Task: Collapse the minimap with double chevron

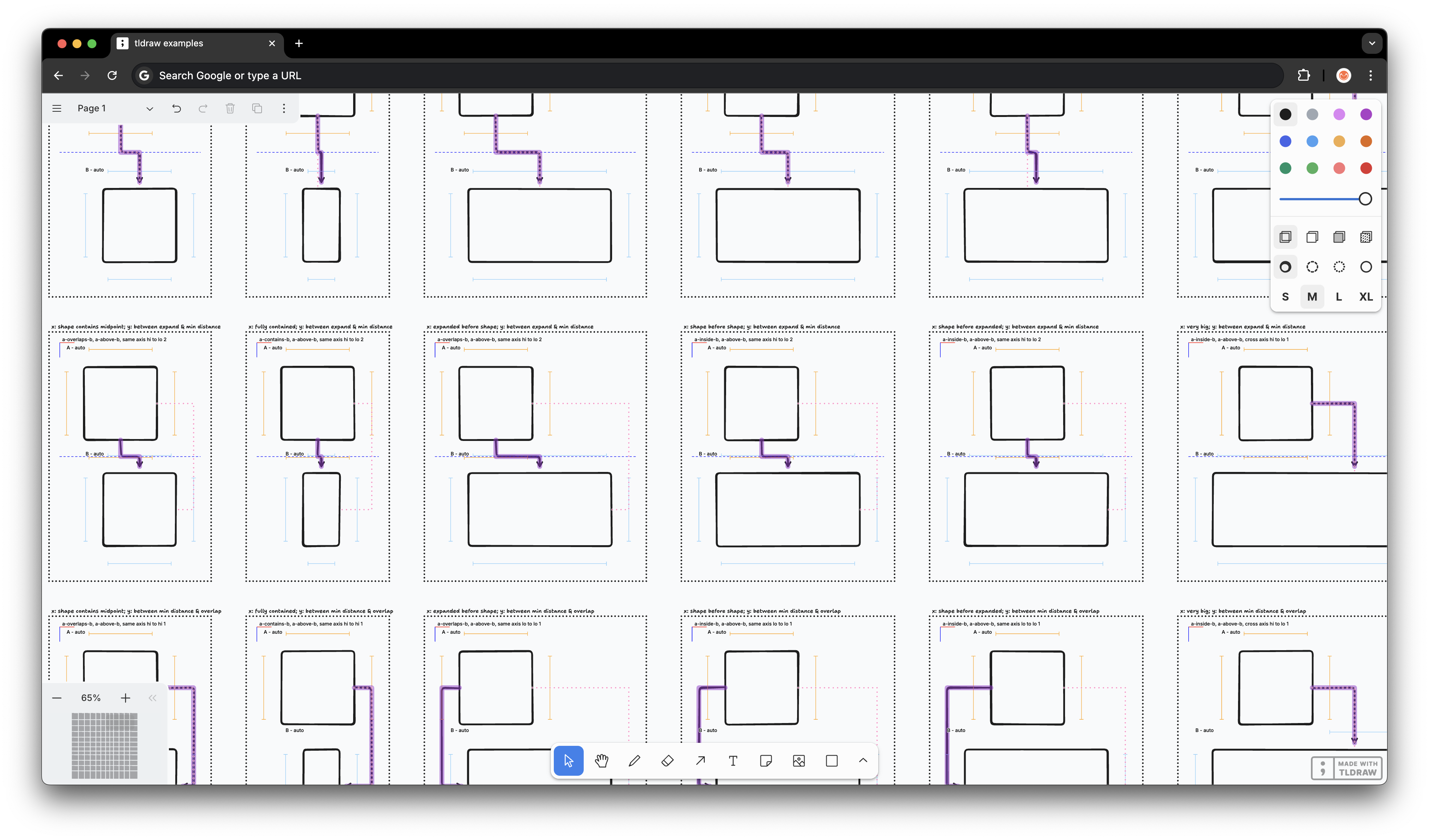Action: [152, 698]
